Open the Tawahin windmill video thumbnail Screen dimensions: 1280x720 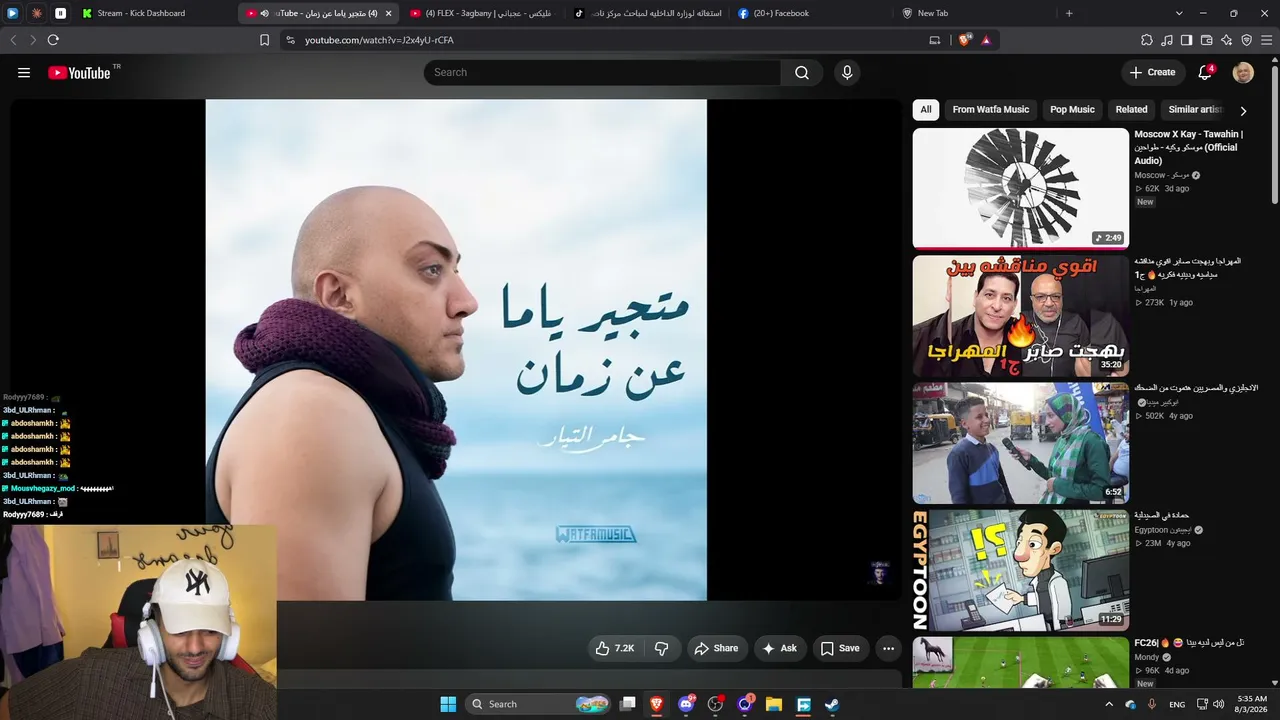tap(1020, 188)
